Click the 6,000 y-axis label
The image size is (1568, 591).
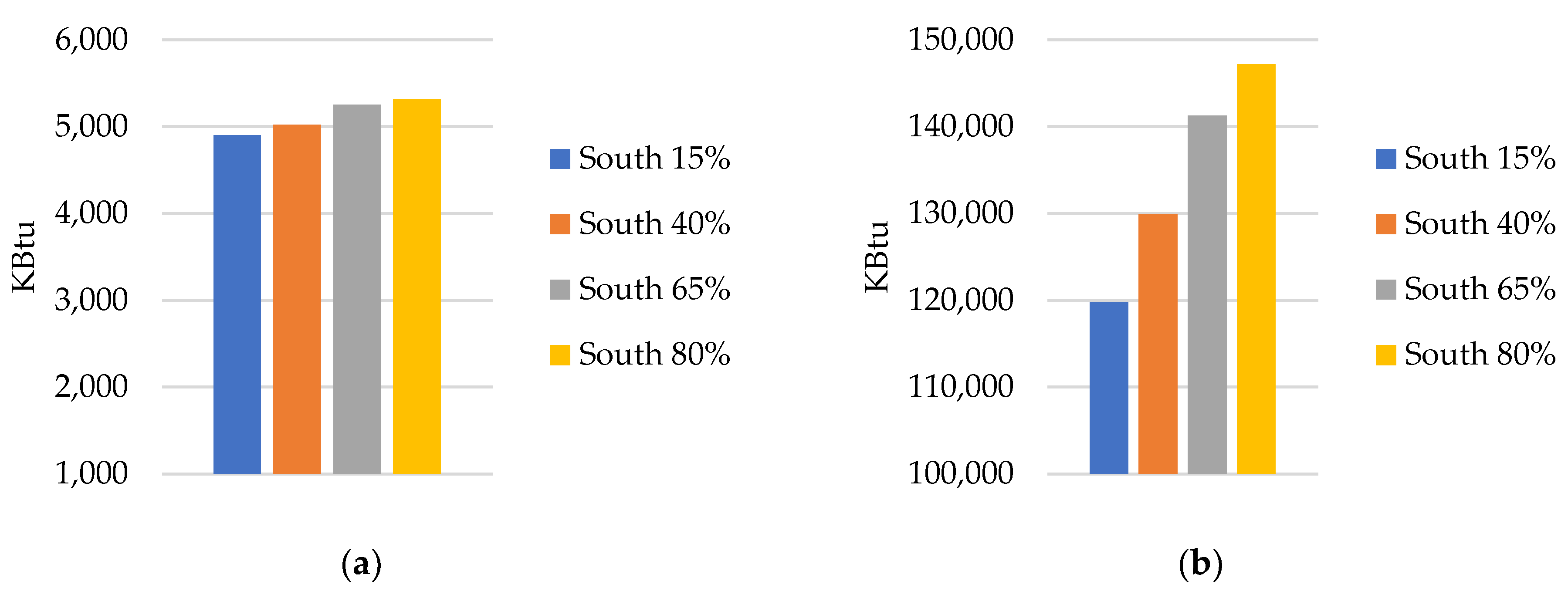coord(91,40)
